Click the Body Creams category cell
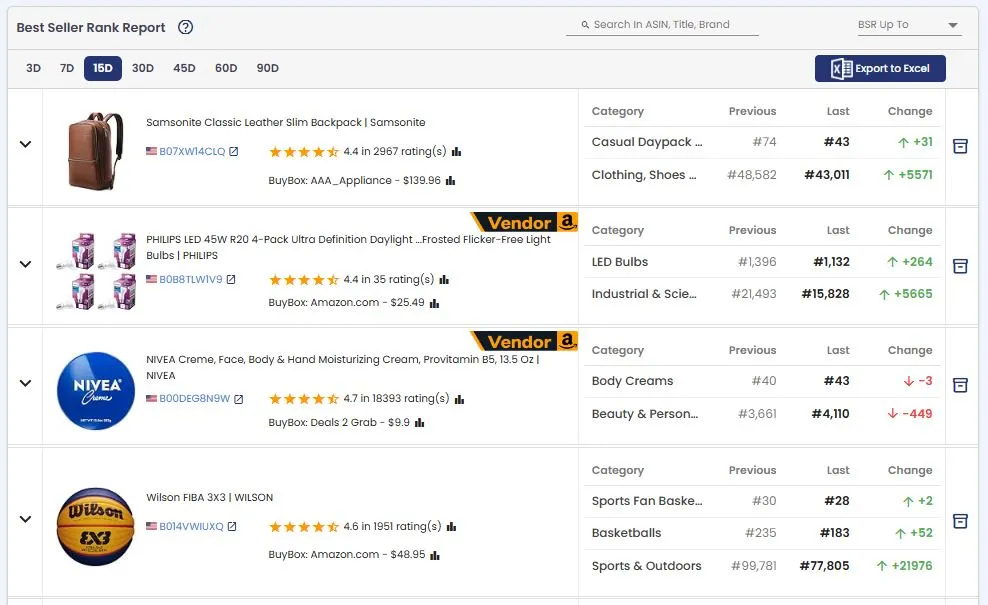Image resolution: width=988 pixels, height=605 pixels. click(632, 381)
